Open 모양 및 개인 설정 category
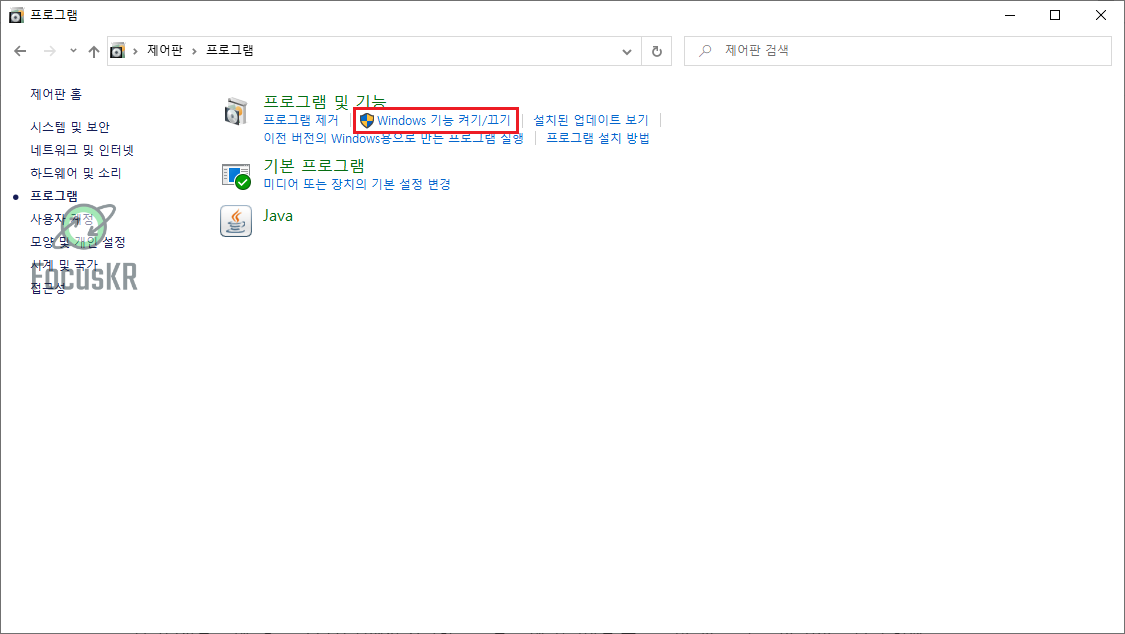The width and height of the screenshot is (1125, 634). click(x=78, y=242)
